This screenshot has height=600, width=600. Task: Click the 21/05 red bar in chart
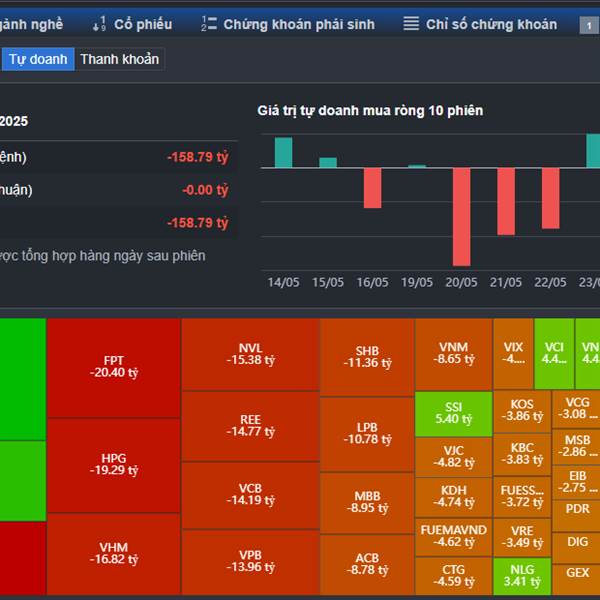[506, 201]
